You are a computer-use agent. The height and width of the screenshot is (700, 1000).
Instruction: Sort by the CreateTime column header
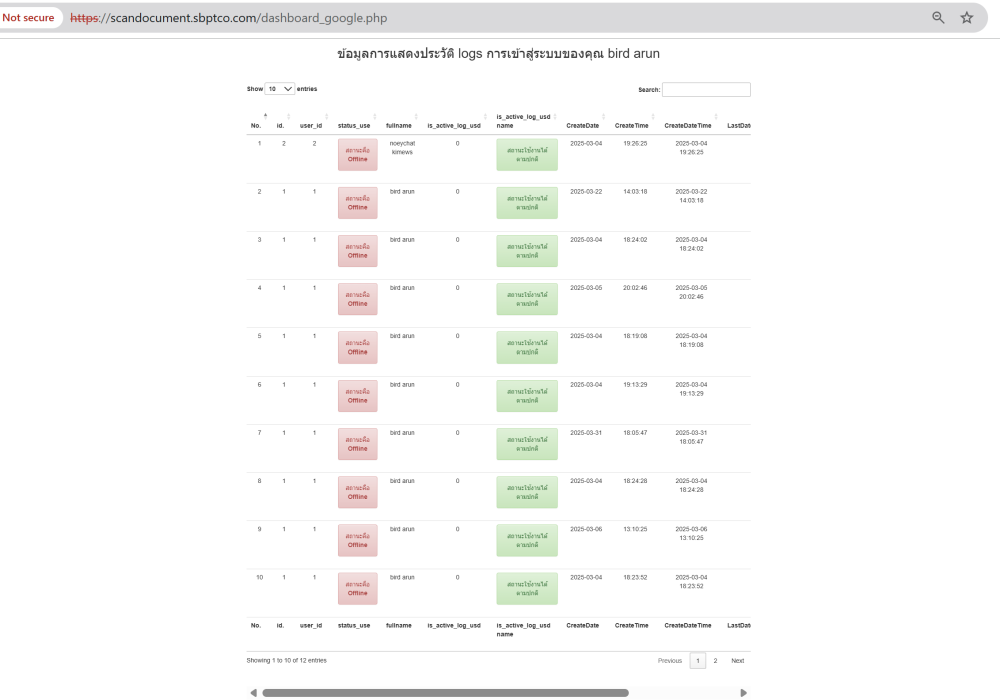[x=631, y=125]
